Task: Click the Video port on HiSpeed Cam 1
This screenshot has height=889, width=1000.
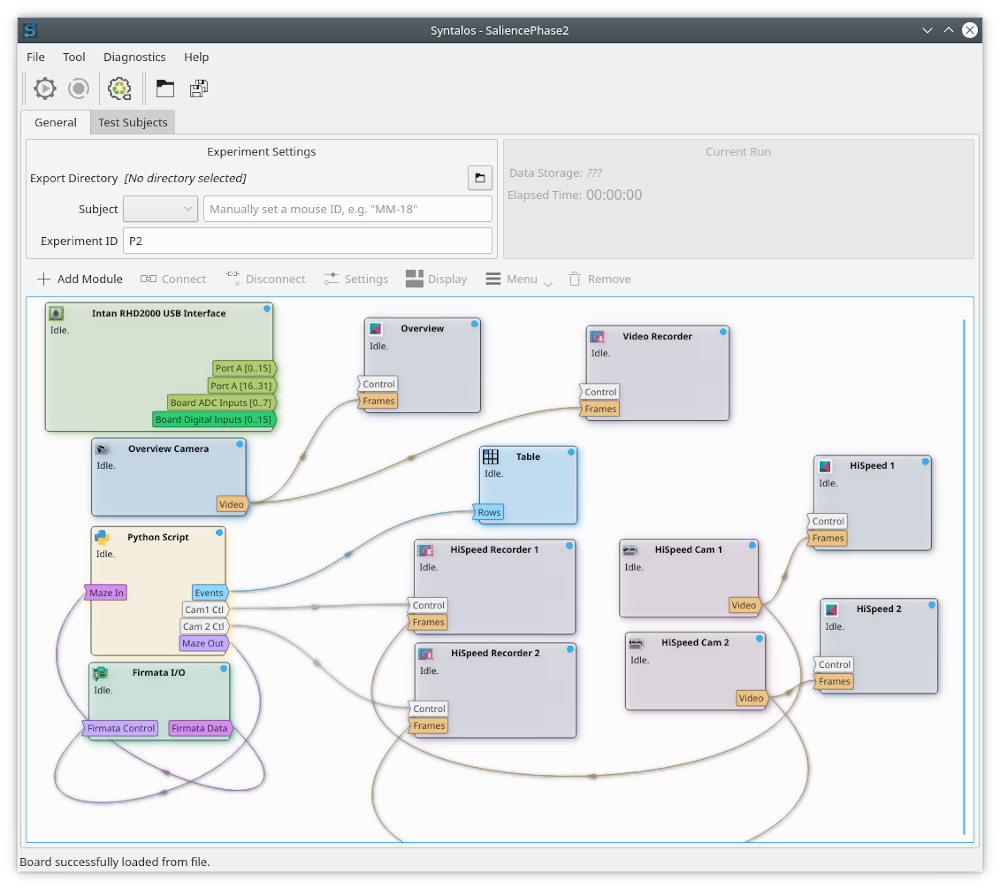Action: click(744, 605)
